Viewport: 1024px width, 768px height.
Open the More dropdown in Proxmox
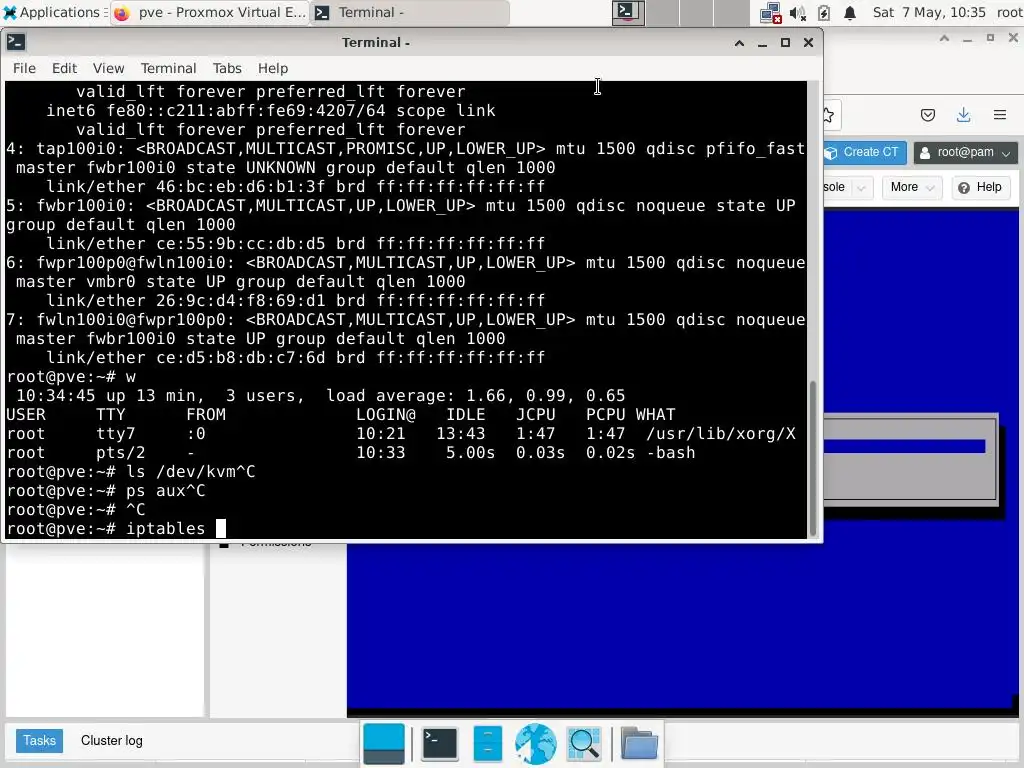pyautogui.click(x=912, y=187)
